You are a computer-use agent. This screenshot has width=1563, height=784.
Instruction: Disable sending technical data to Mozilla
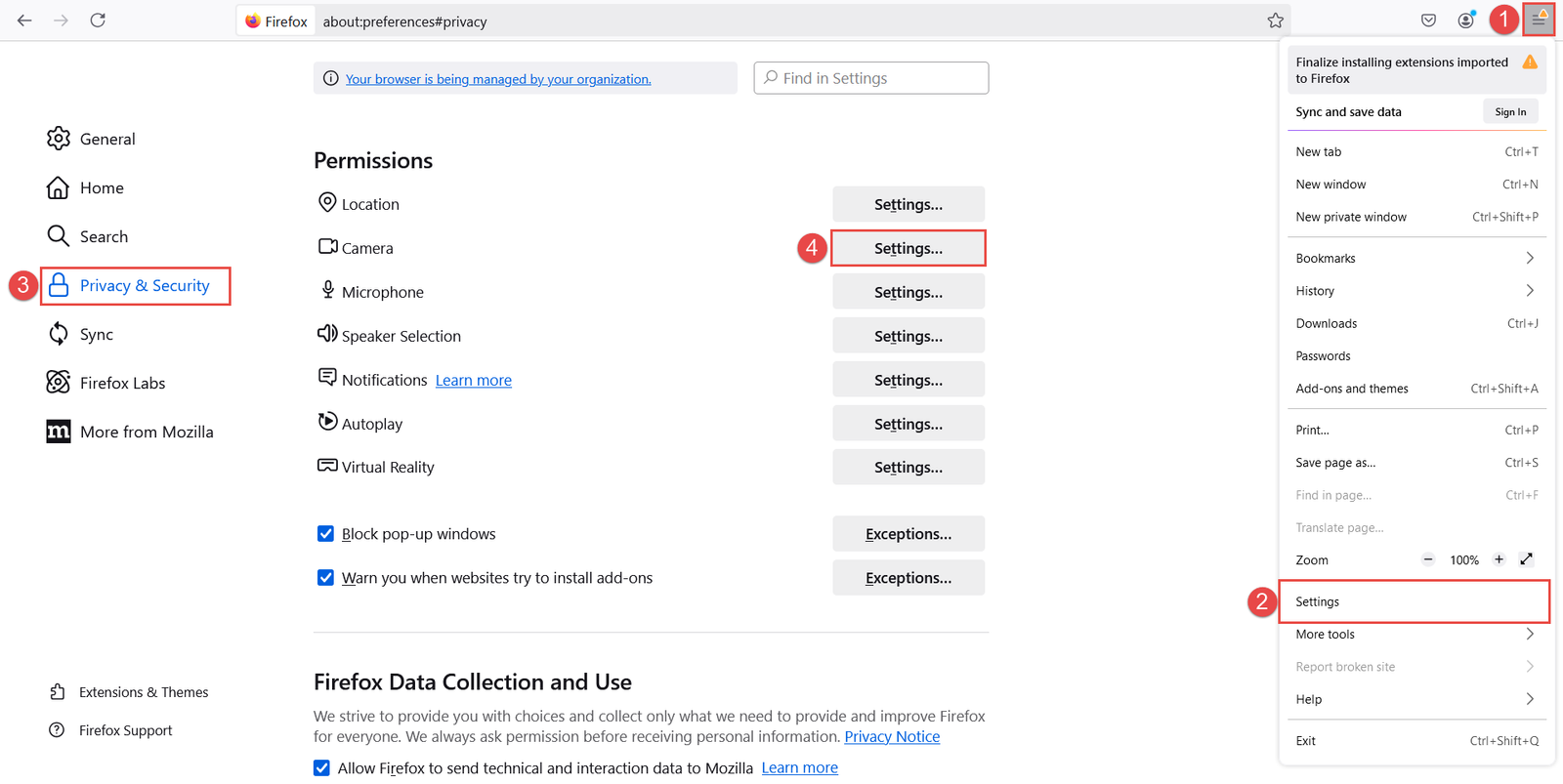[x=321, y=768]
